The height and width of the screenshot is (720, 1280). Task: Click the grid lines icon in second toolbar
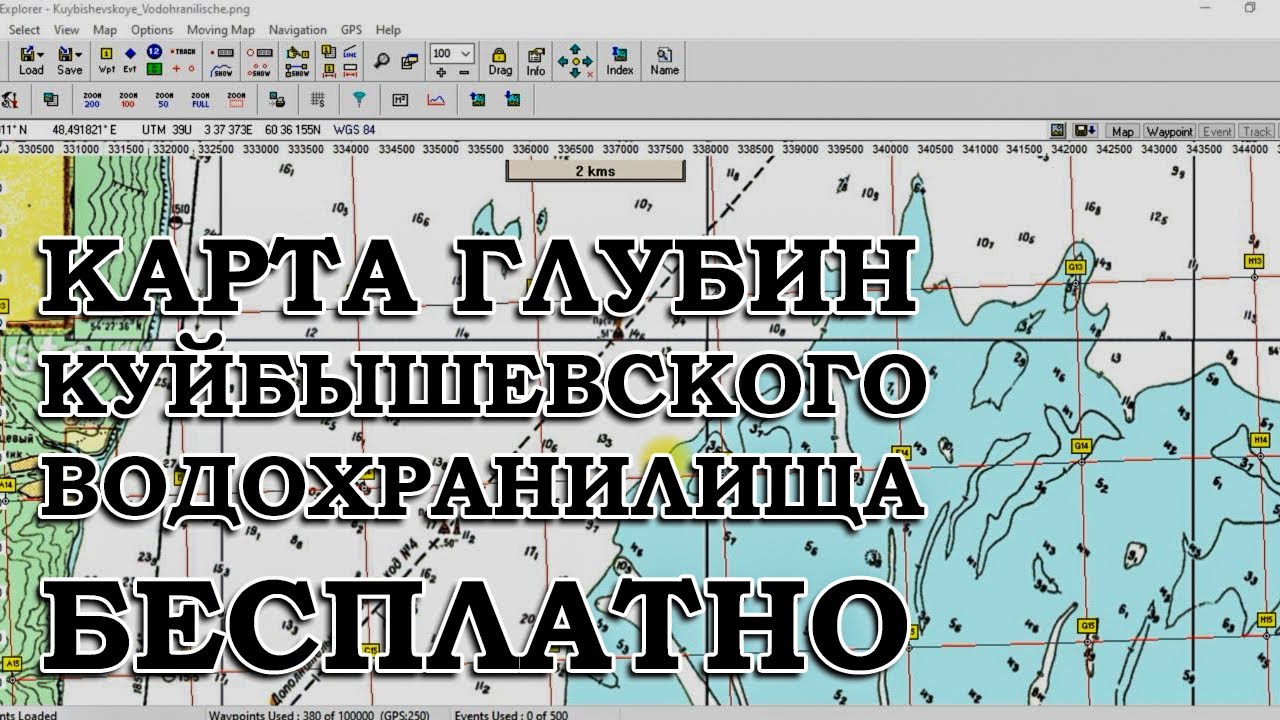[x=317, y=100]
